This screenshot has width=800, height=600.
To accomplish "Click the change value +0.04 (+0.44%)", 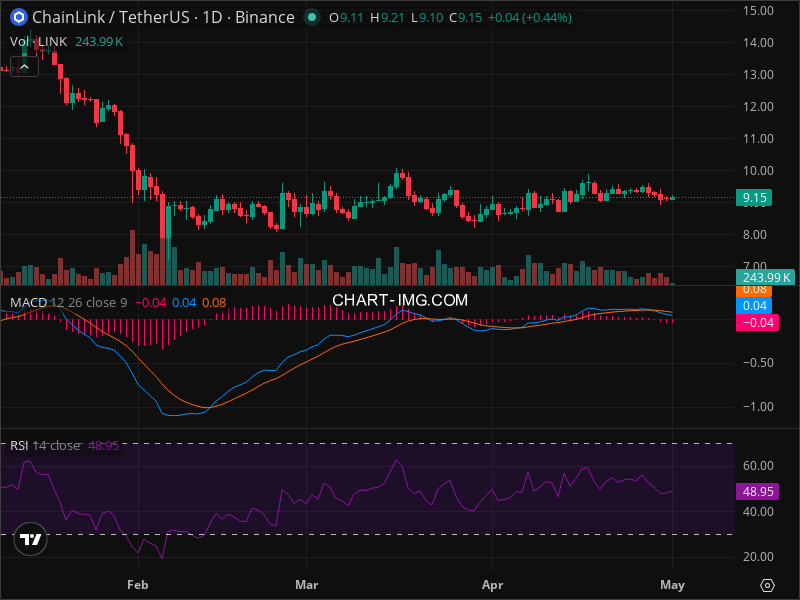I will click(530, 18).
